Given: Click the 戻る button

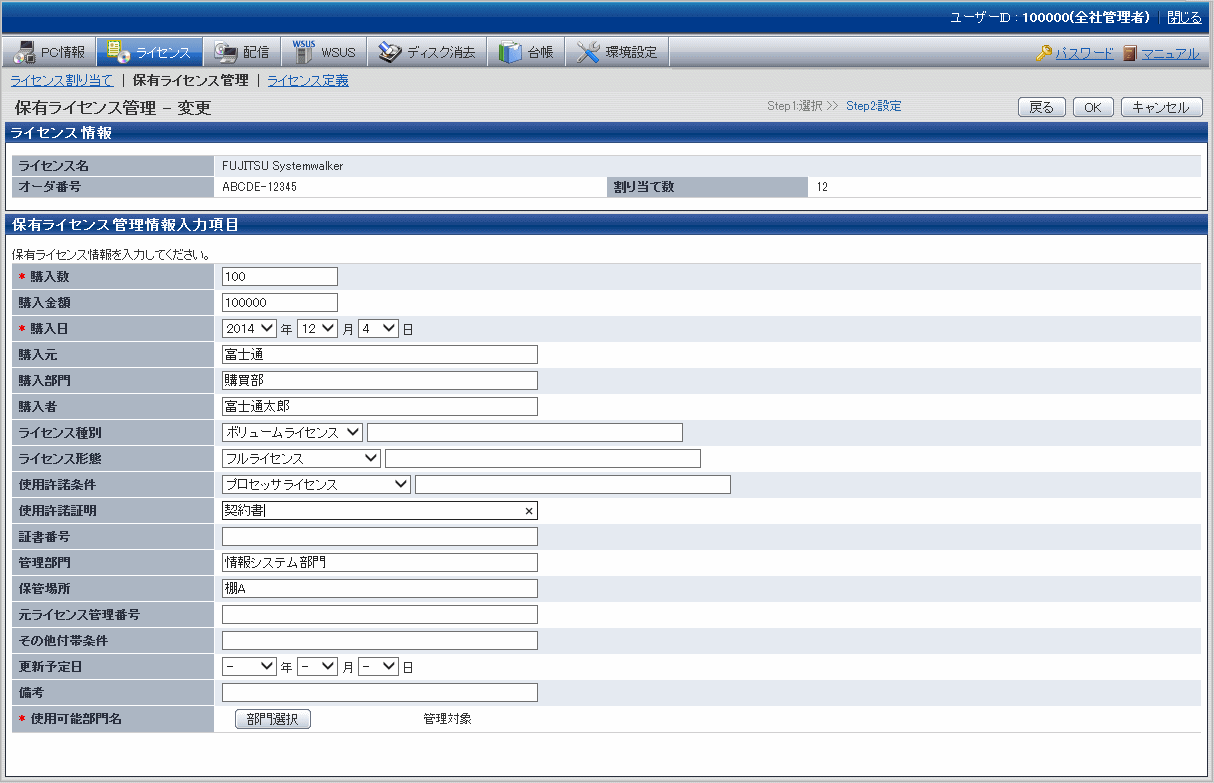Looking at the screenshot, I should (1042, 107).
